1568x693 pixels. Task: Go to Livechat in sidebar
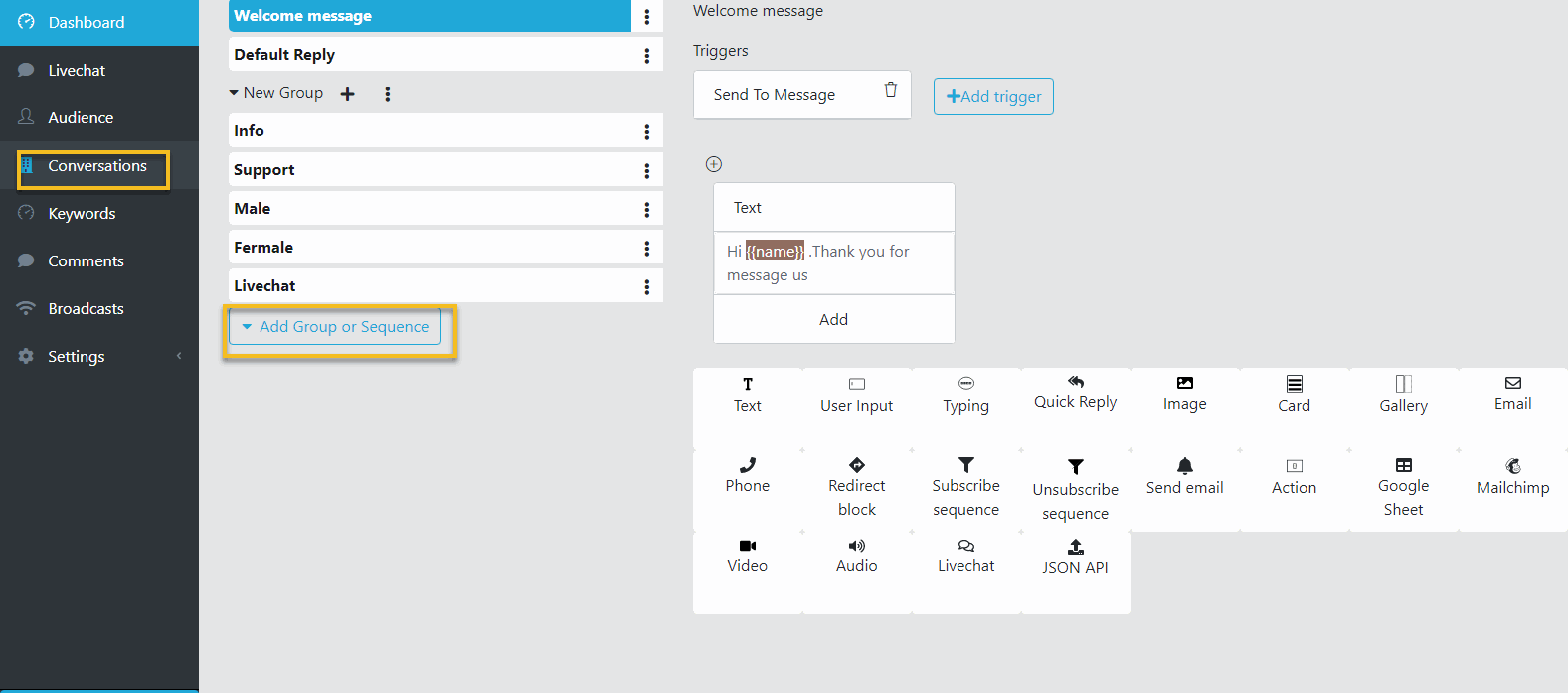[x=99, y=70]
